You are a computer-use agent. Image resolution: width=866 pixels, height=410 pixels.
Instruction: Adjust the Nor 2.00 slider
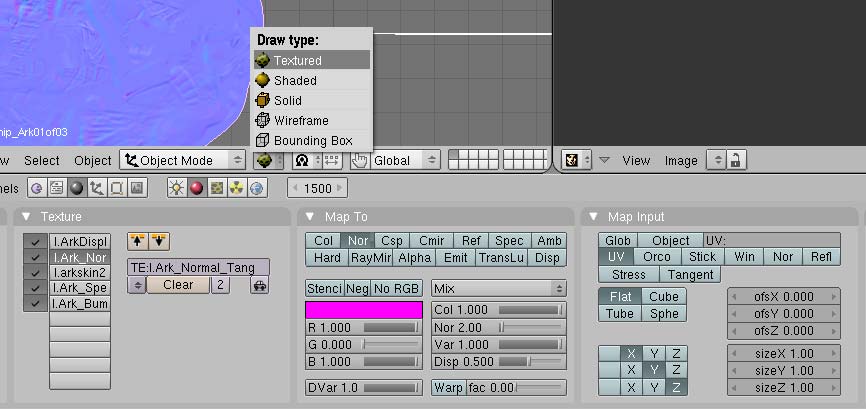pos(499,328)
